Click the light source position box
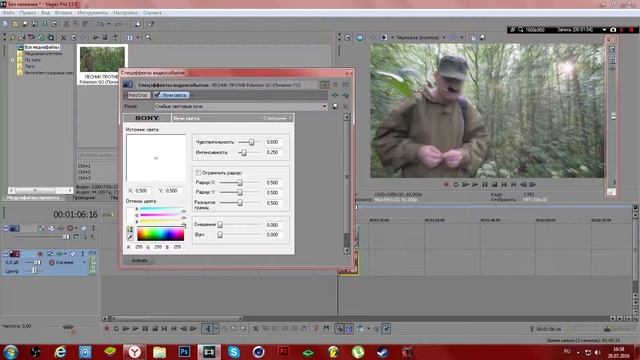This screenshot has width=640, height=360. pyautogui.click(x=156, y=158)
